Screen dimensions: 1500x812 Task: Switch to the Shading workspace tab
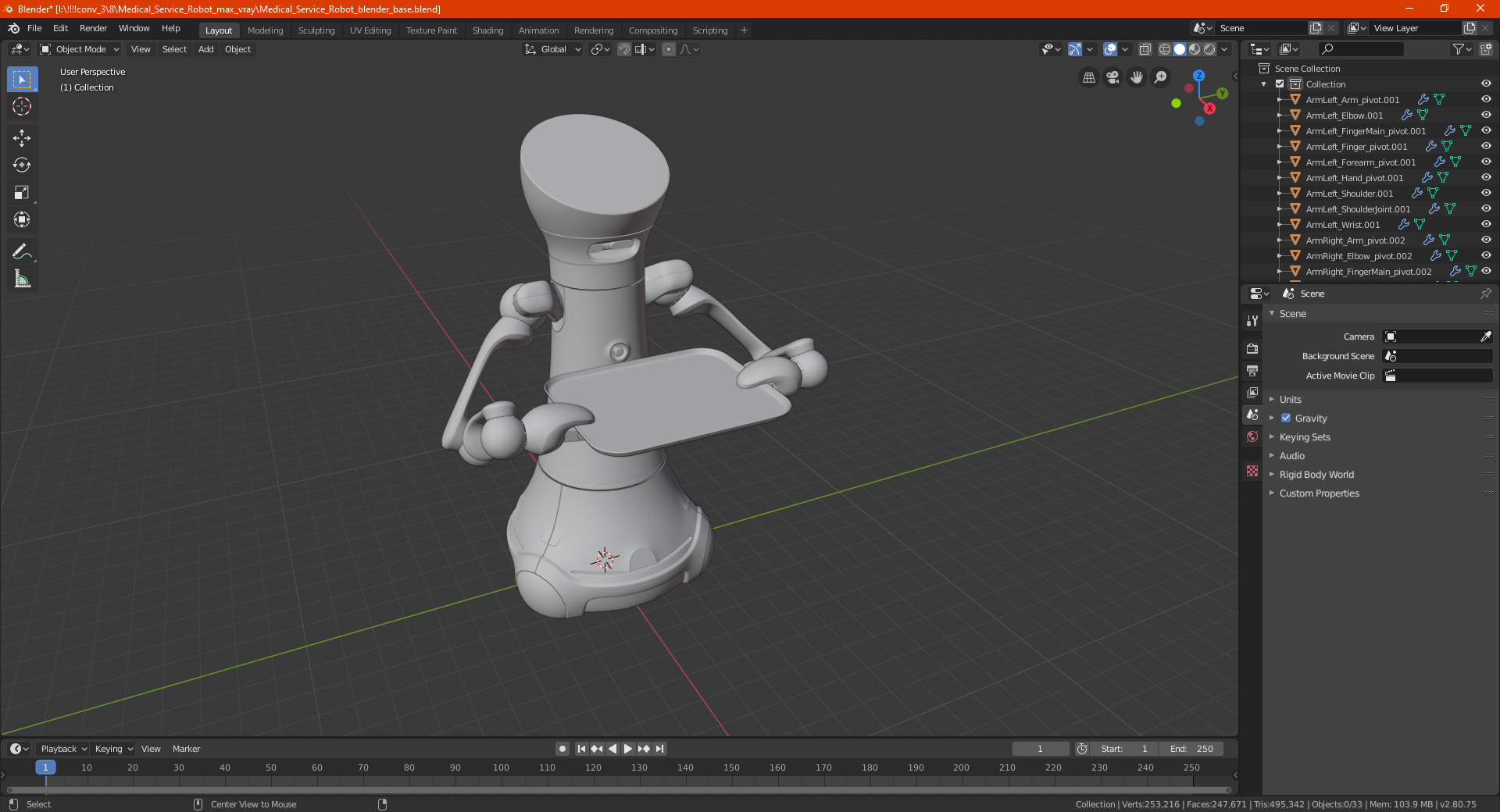click(x=487, y=30)
